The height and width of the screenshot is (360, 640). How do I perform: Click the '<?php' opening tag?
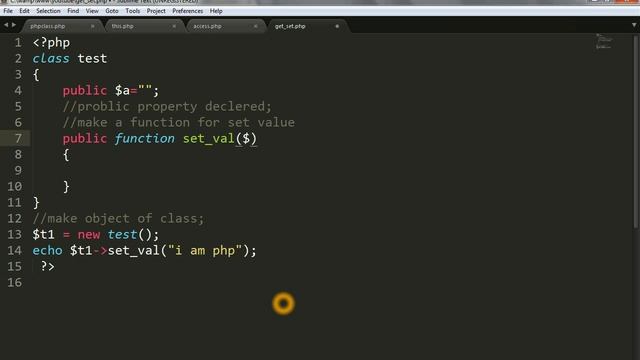click(x=51, y=43)
